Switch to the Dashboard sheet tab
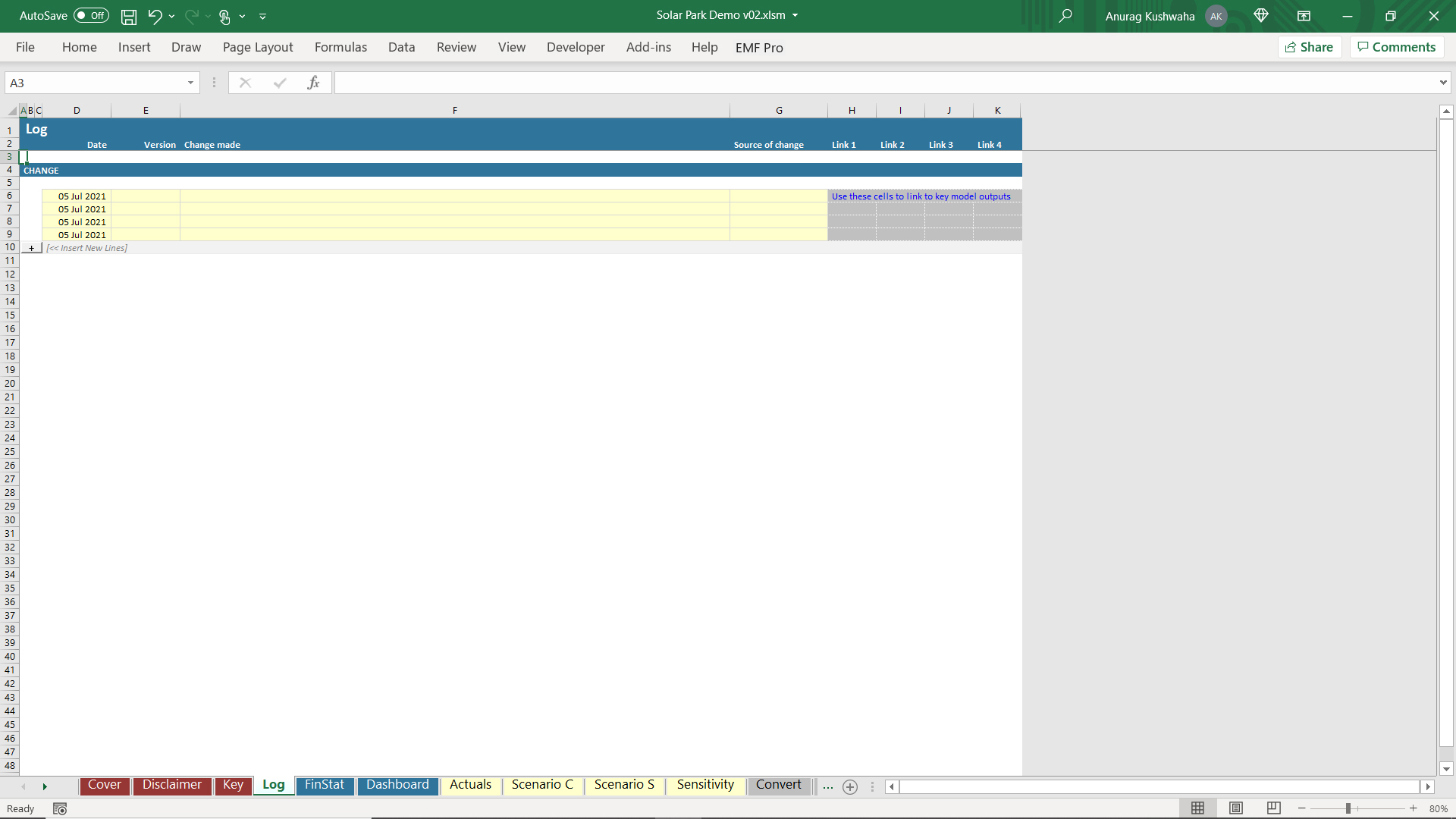The width and height of the screenshot is (1456, 819). (x=397, y=785)
